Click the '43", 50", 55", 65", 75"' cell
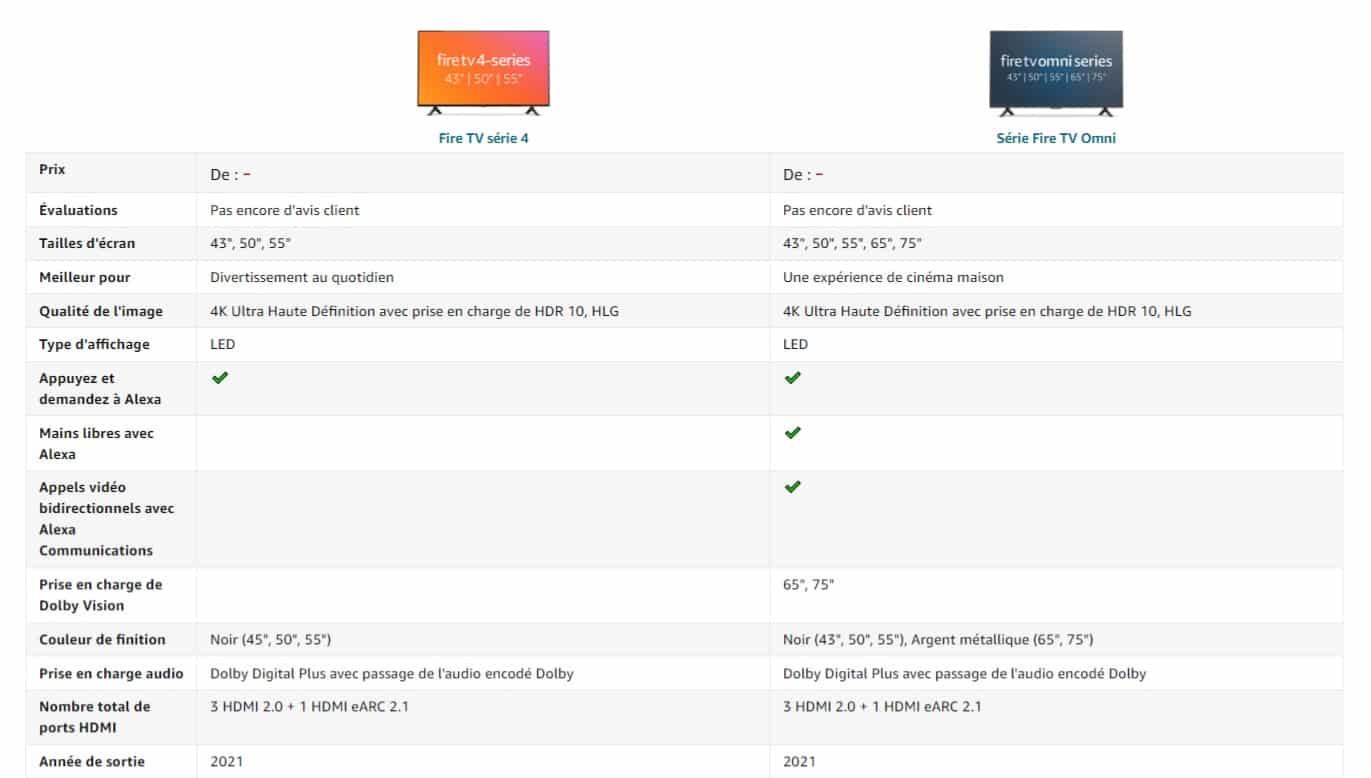 pyautogui.click(x=852, y=243)
